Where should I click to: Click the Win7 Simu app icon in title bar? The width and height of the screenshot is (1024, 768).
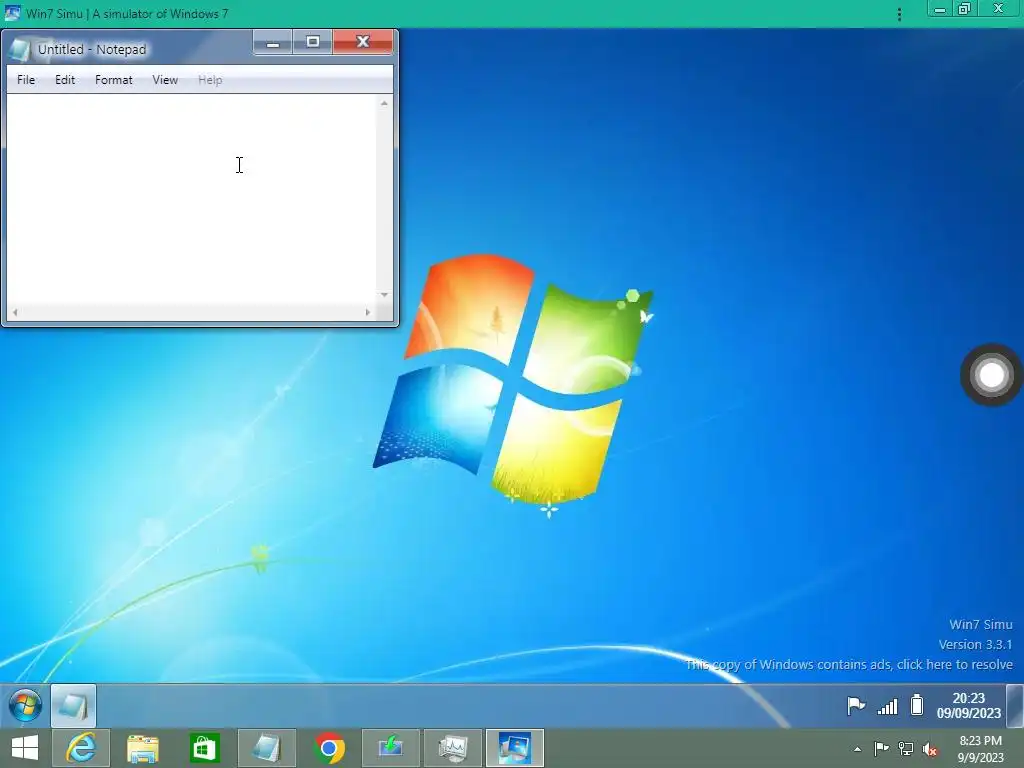point(12,13)
